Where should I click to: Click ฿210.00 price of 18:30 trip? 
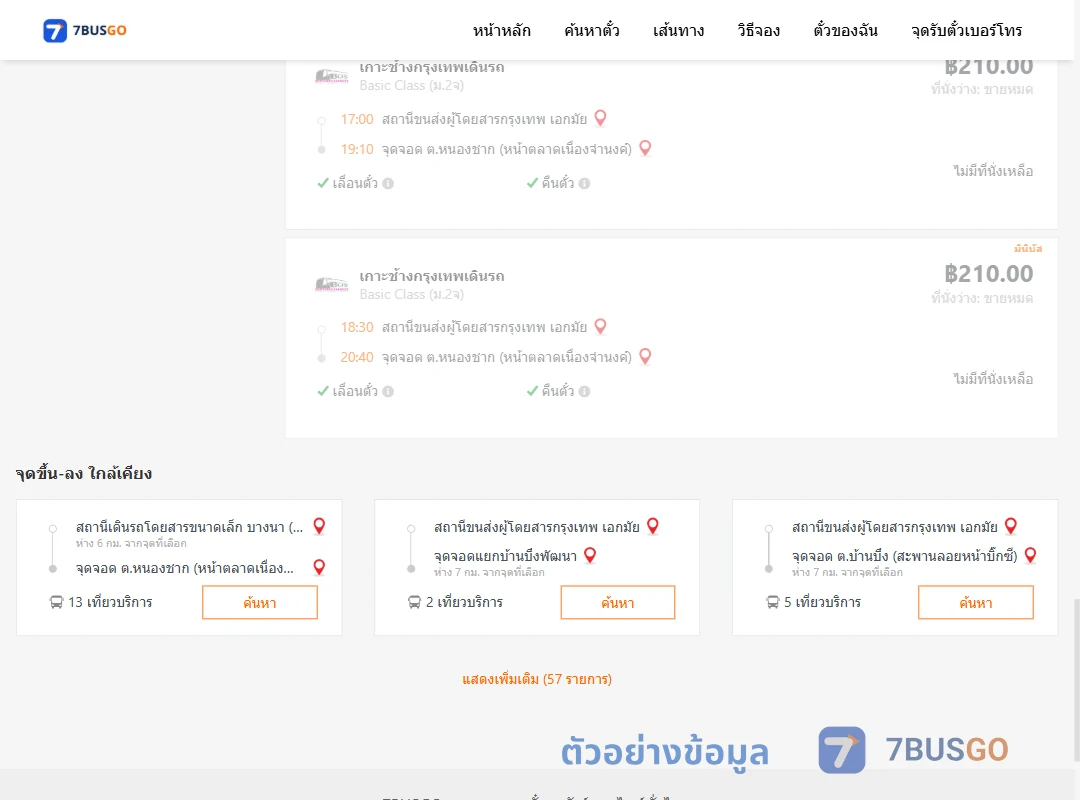(x=988, y=274)
